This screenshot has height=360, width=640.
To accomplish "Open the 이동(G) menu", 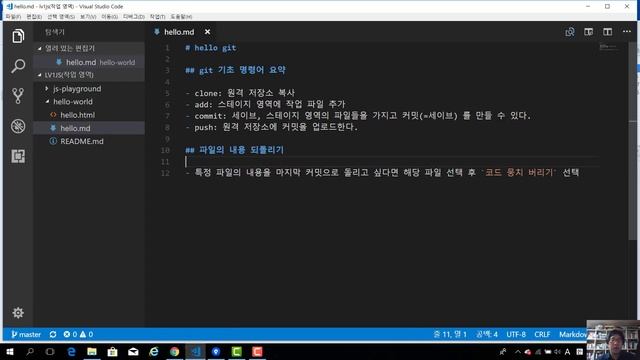I will coord(109,17).
